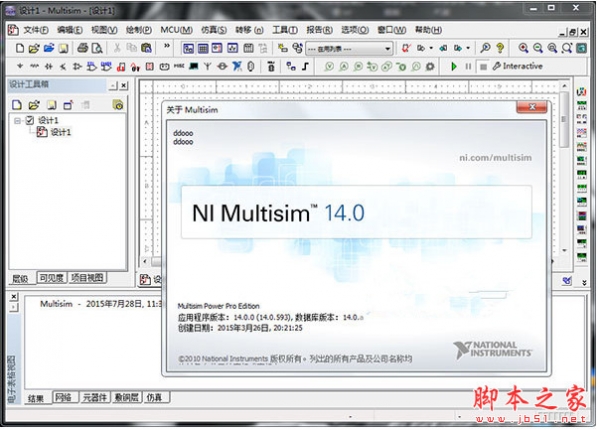Select the 层级 tab

coord(20,279)
